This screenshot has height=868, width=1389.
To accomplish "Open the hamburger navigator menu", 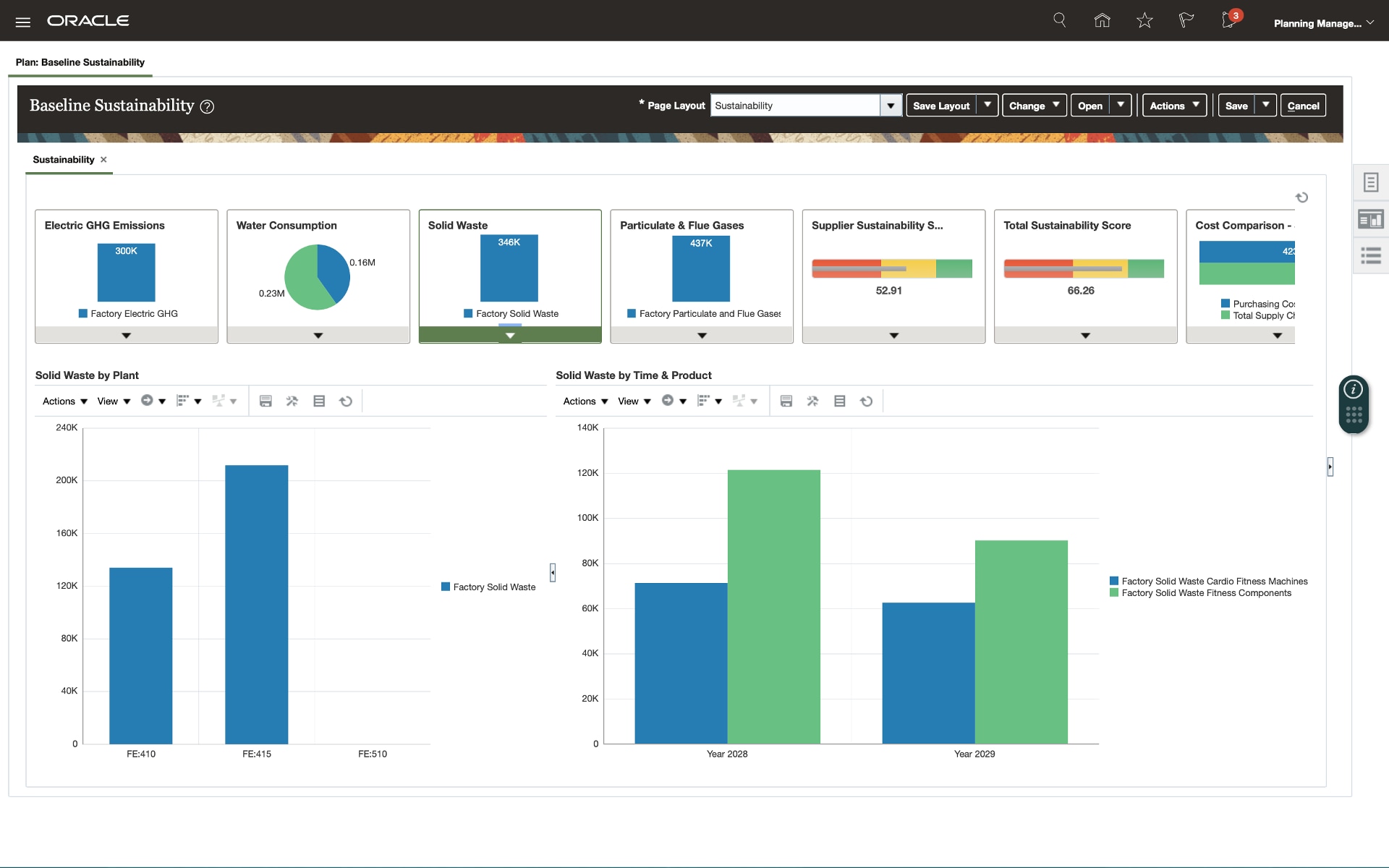I will point(23,22).
